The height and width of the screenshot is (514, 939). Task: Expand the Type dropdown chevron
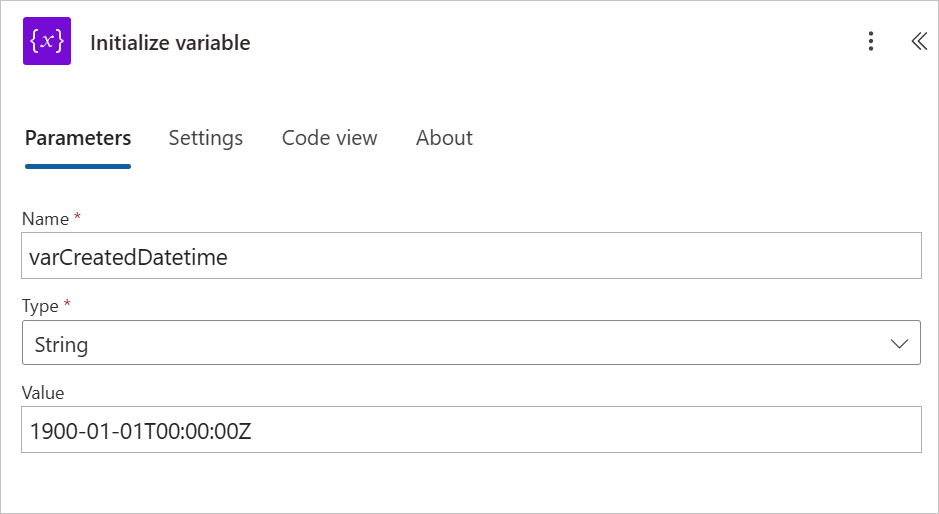point(898,344)
